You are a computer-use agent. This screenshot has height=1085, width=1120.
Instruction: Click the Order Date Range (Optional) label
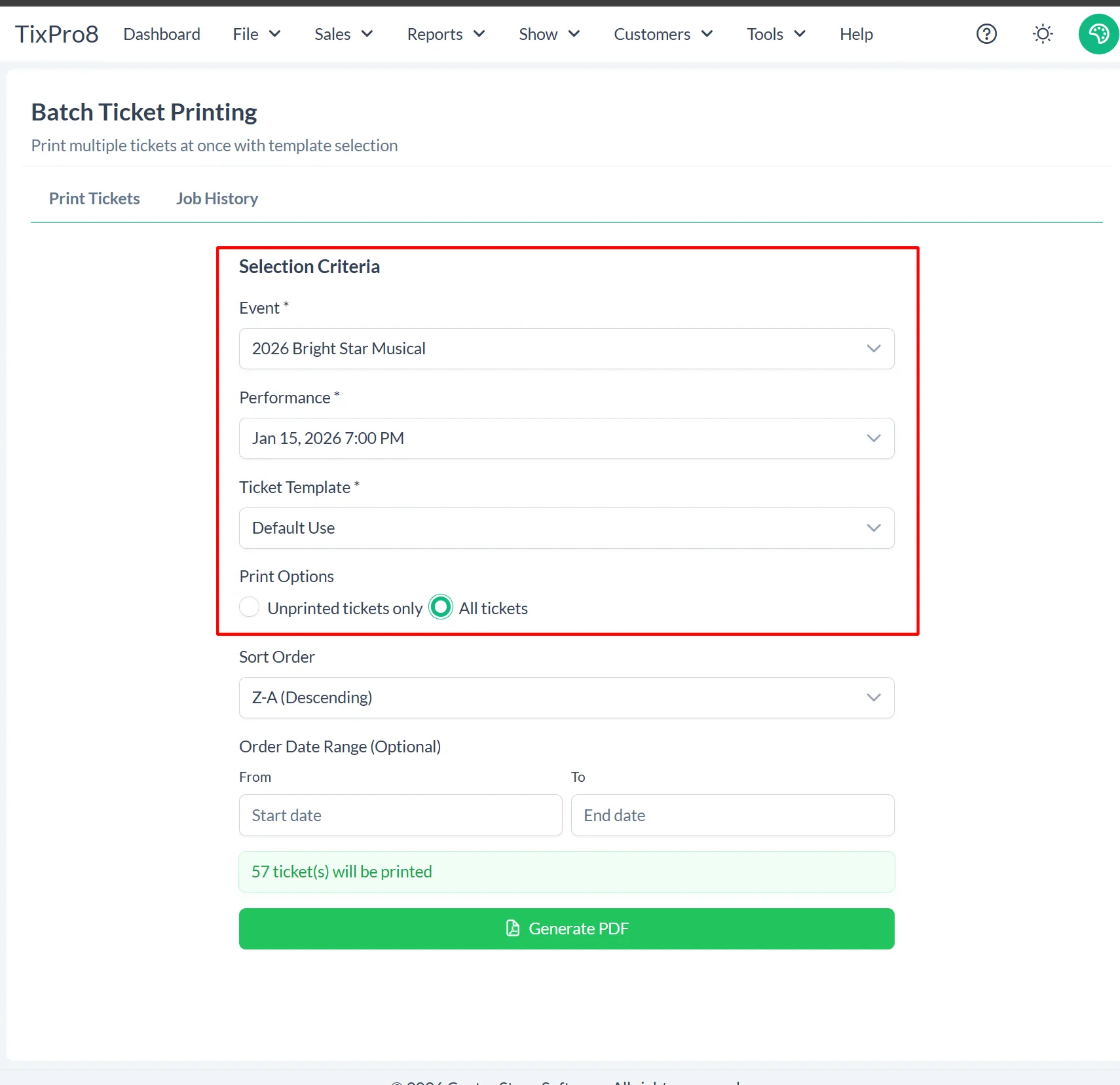[x=340, y=746]
